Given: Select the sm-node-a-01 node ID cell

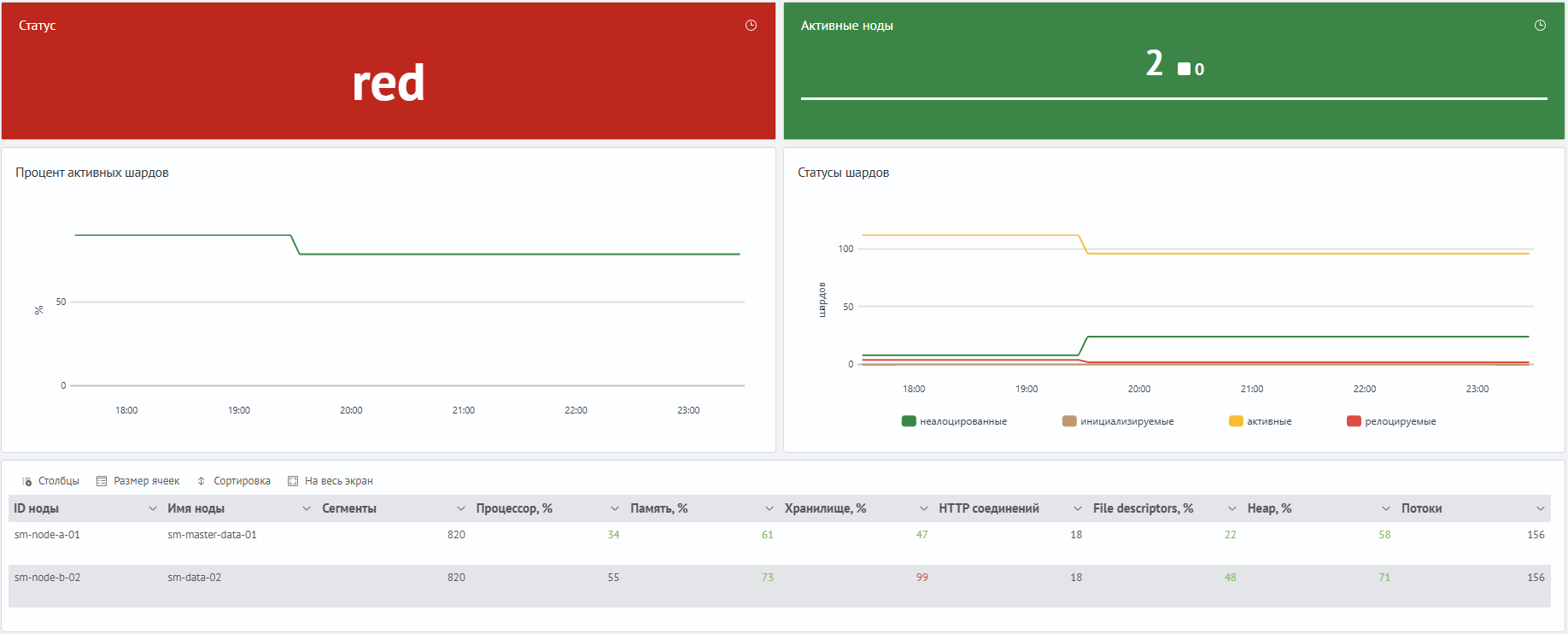Looking at the screenshot, I should click(x=47, y=535).
